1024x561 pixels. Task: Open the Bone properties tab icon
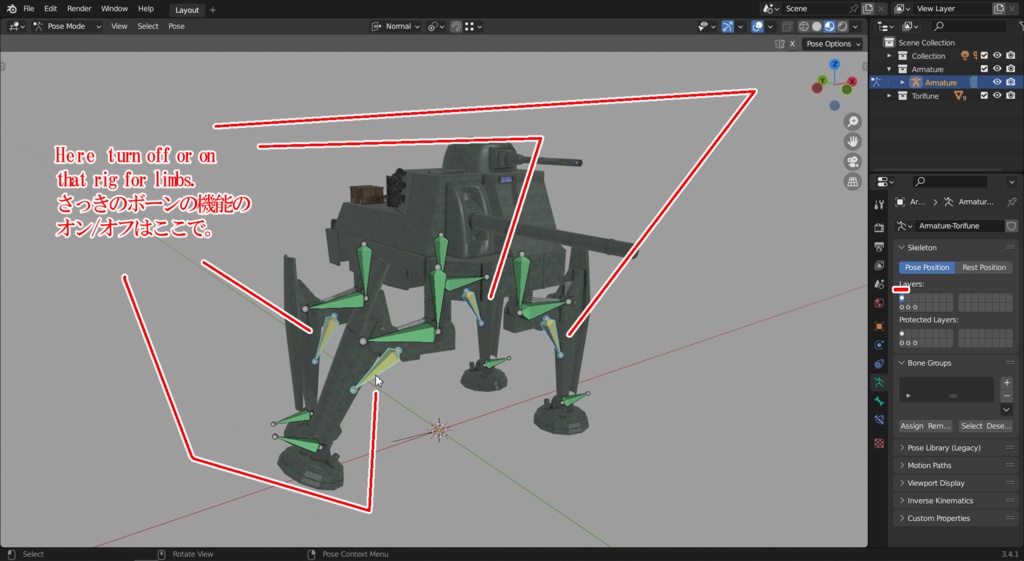pyautogui.click(x=879, y=401)
